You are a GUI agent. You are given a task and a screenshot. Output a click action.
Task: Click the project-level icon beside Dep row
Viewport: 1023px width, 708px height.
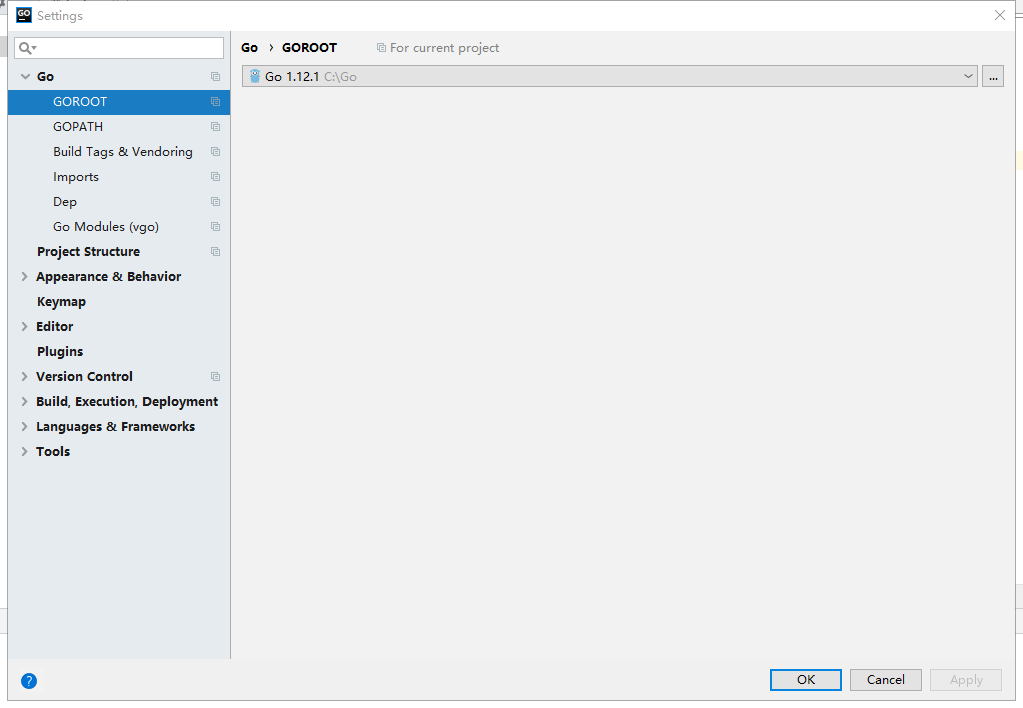tap(215, 202)
